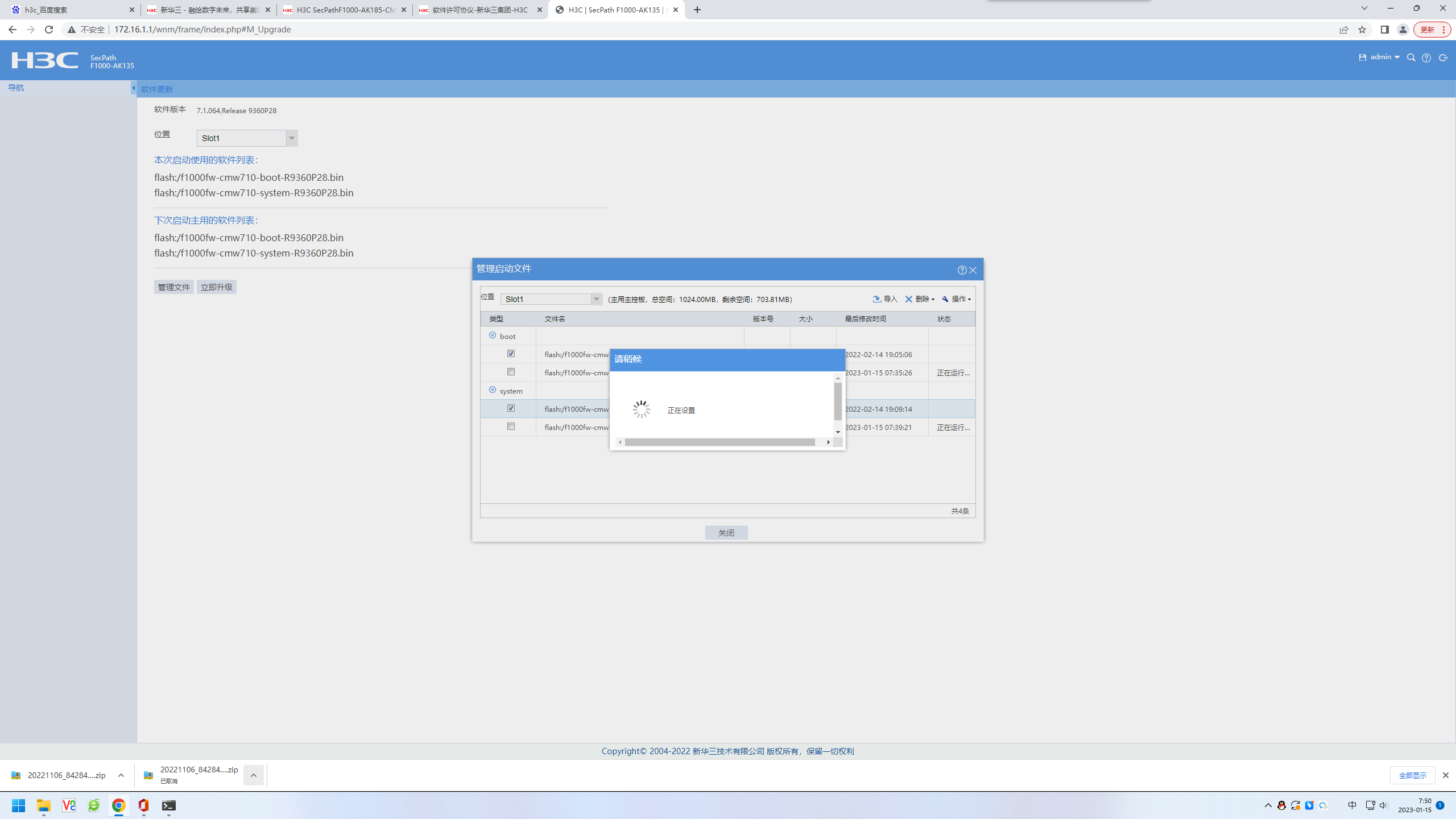Click the Delete X icon in dialog

[909, 299]
